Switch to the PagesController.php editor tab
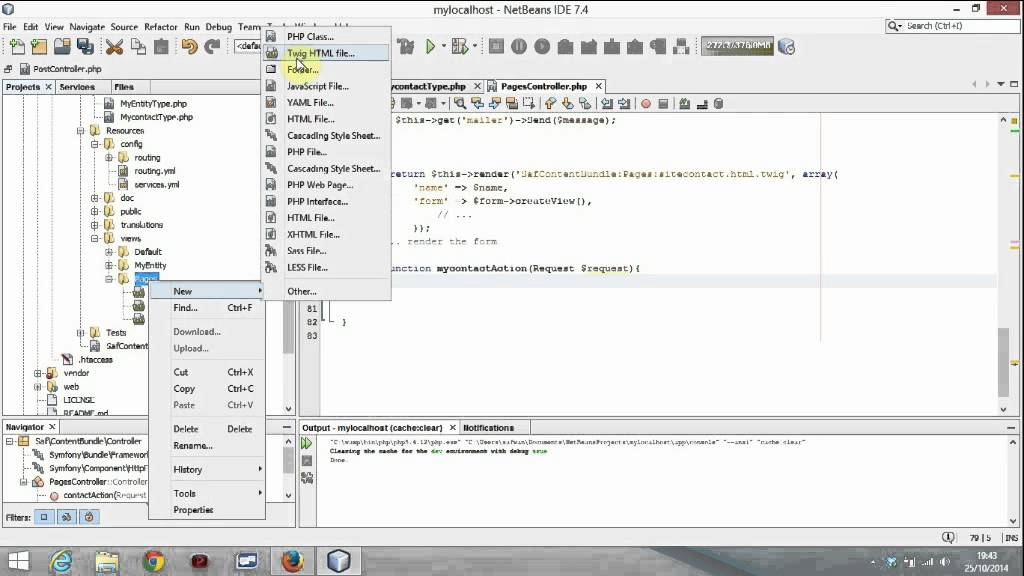This screenshot has width=1024, height=576. click(x=543, y=86)
